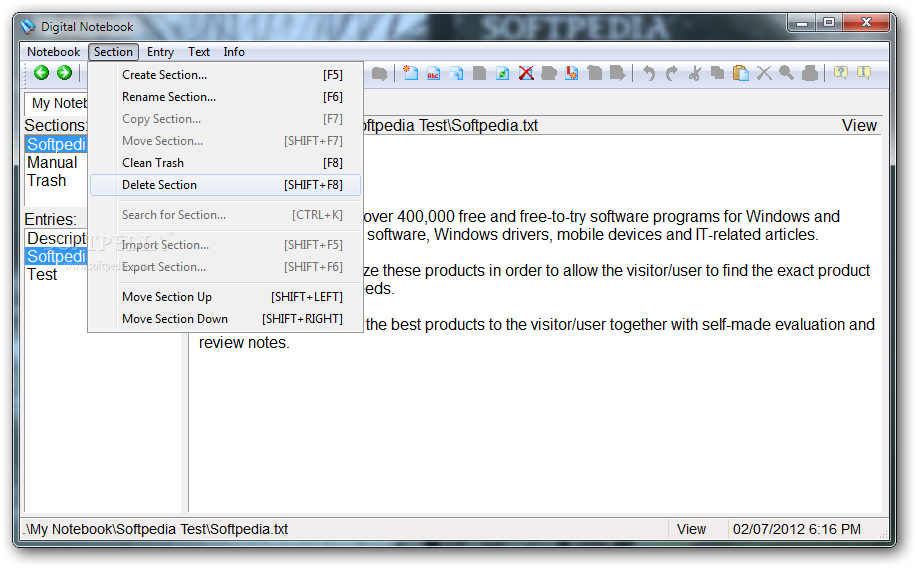Click the copy entry icon with two blue pages
Image resolution: width=917 pixels, height=568 pixels.
coord(457,73)
